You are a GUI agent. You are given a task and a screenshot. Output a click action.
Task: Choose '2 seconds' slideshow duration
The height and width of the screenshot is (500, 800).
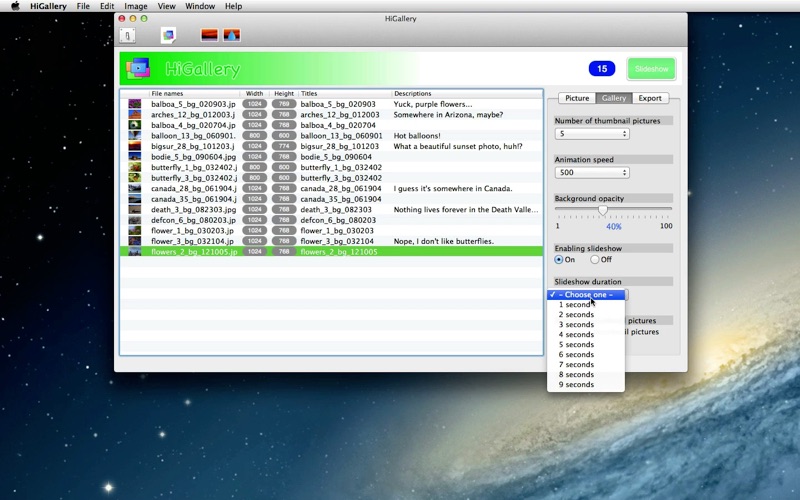tap(586, 315)
